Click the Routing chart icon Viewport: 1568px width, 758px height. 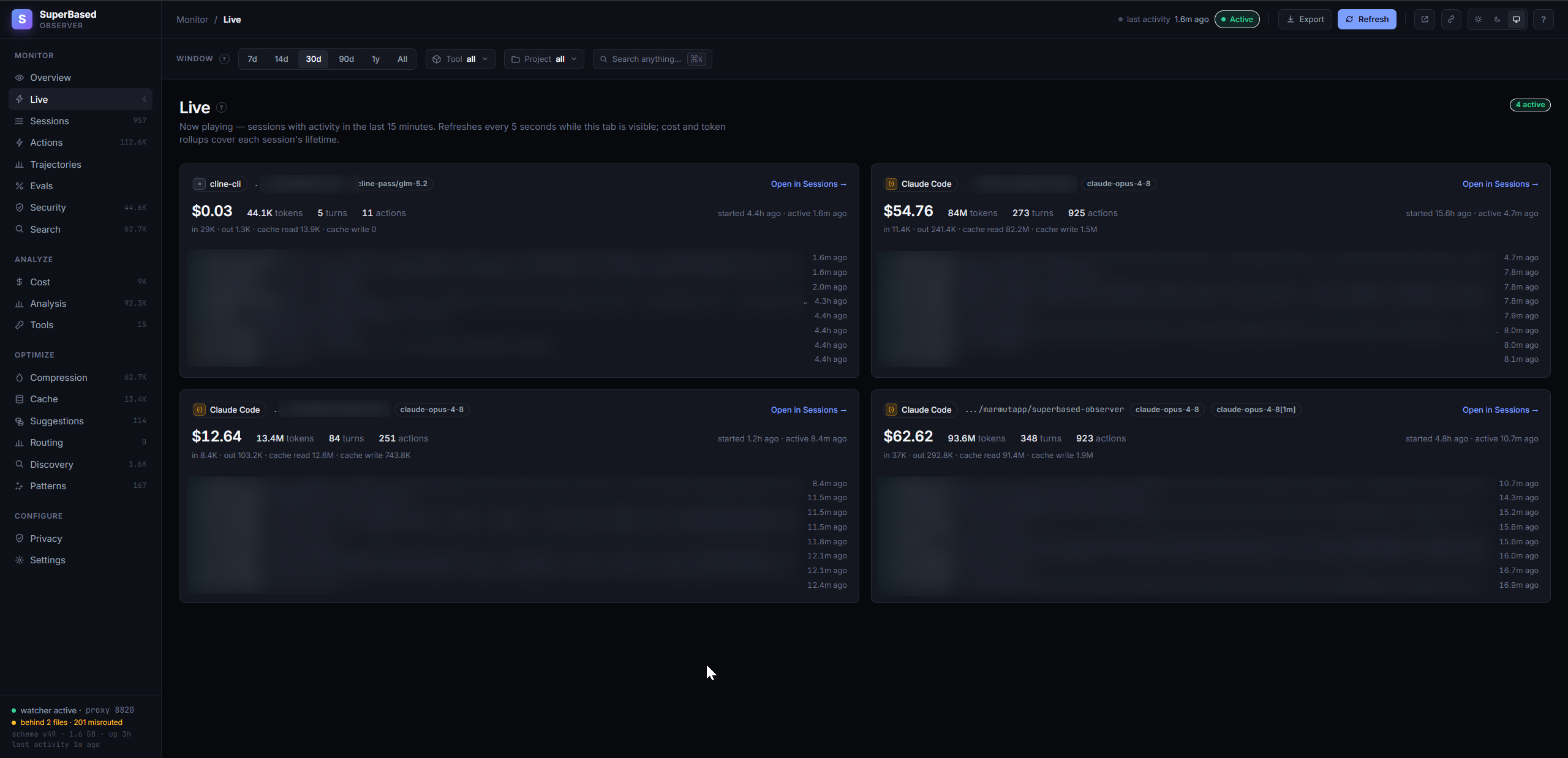20,443
